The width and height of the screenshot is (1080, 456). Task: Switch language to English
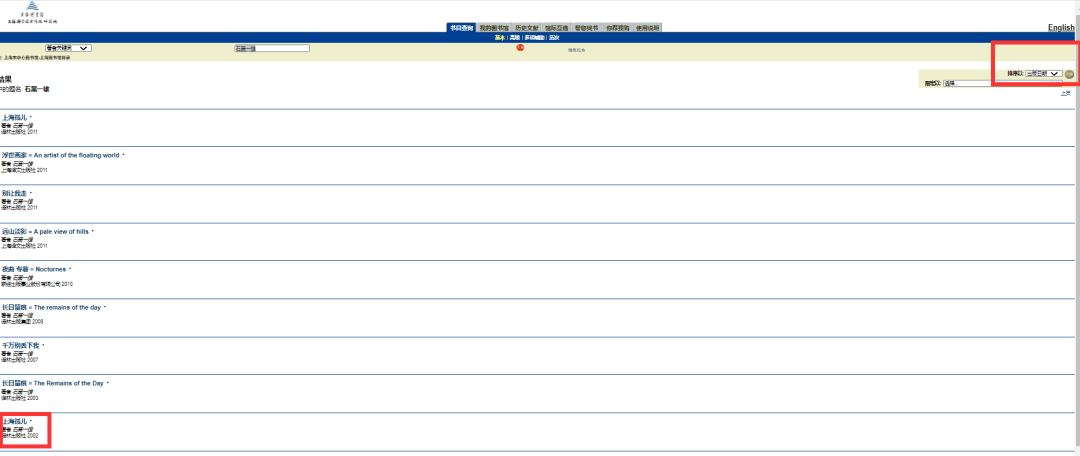click(1061, 28)
